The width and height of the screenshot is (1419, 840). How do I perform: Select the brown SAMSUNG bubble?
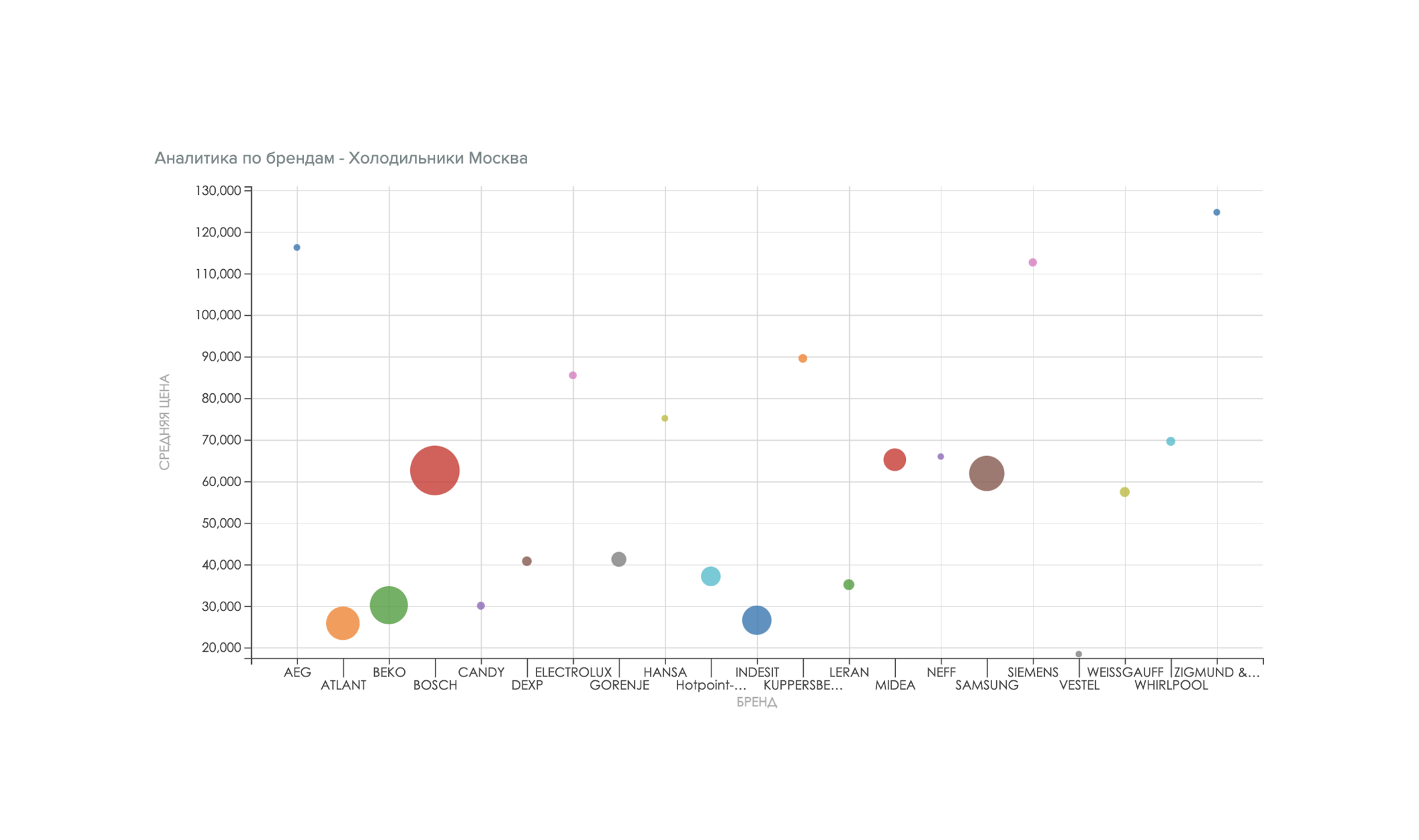point(986,473)
